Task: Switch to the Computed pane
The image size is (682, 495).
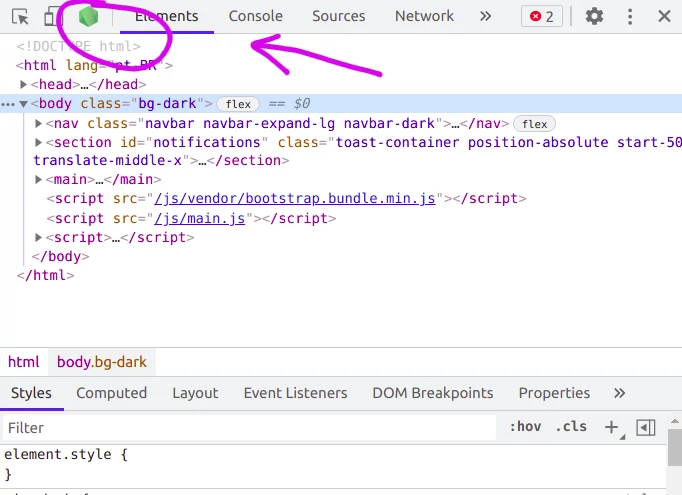Action: (112, 393)
